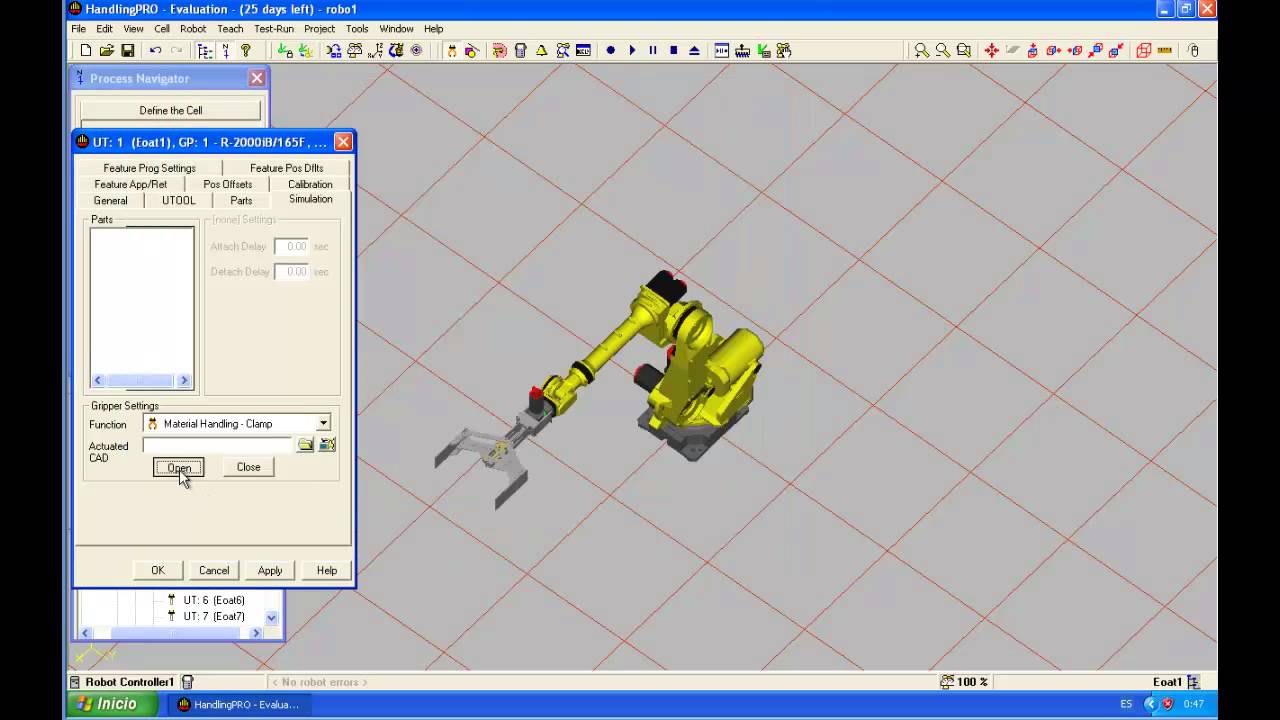Switch to the Calibration tab
This screenshot has width=1280, height=720.
(310, 184)
